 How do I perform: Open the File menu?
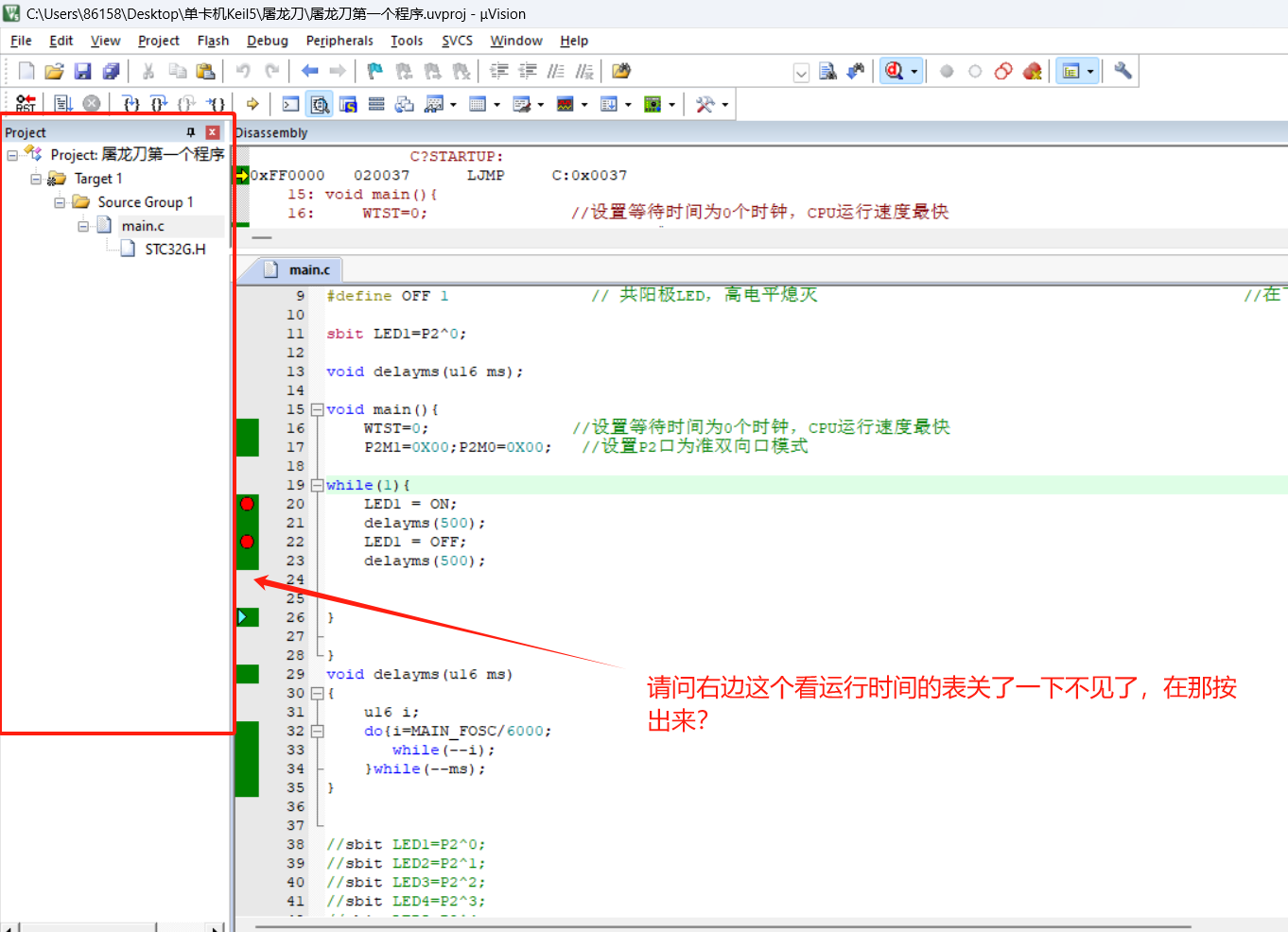(21, 41)
